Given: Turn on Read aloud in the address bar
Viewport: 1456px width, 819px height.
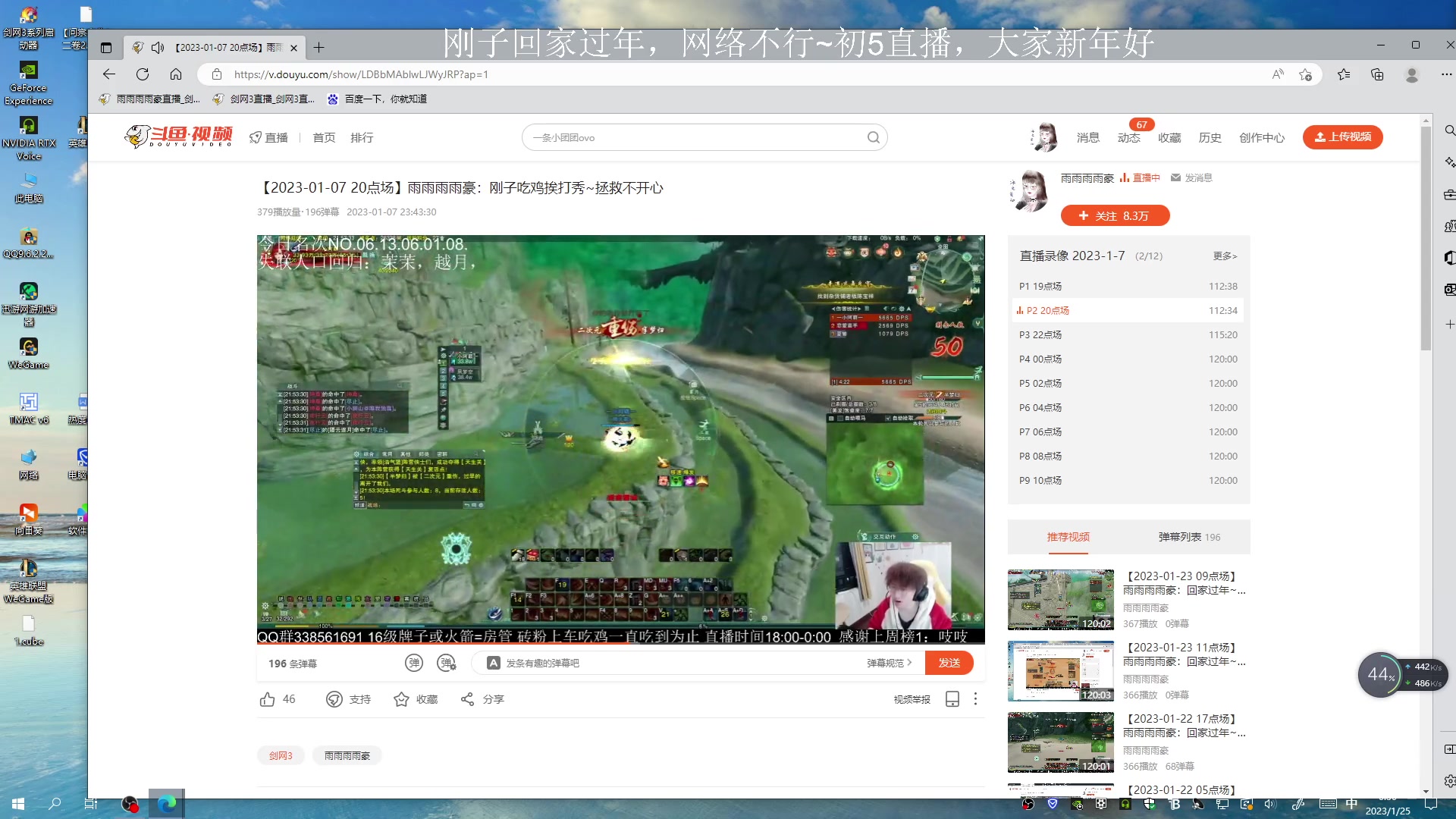Looking at the screenshot, I should click(1279, 74).
